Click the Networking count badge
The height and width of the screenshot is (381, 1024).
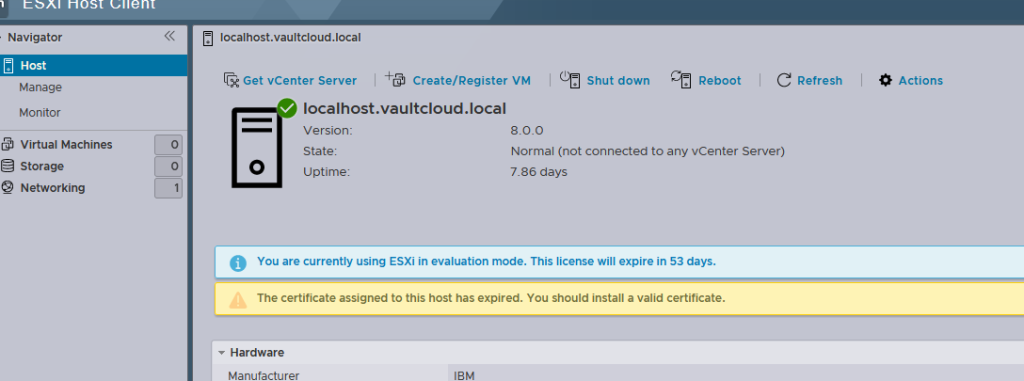point(168,188)
